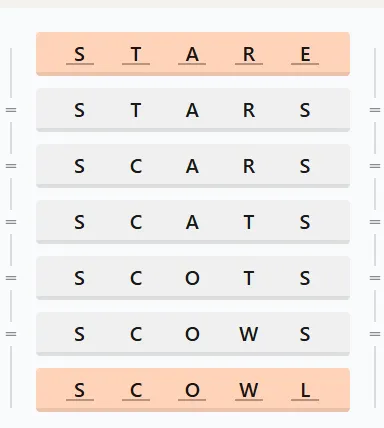Click the letter O in SCOTS
This screenshot has width=384, height=428.
pyautogui.click(x=192, y=278)
